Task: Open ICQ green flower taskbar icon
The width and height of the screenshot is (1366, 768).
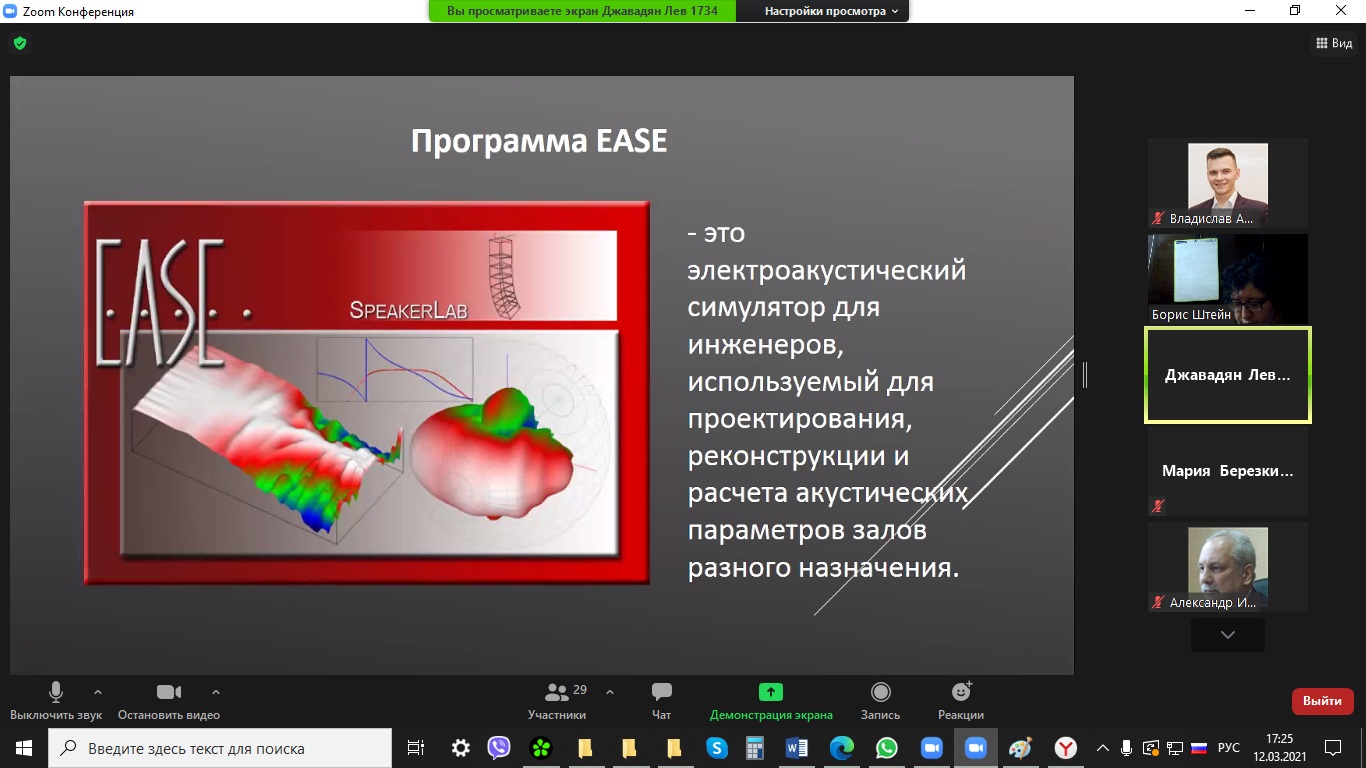Action: [x=541, y=748]
